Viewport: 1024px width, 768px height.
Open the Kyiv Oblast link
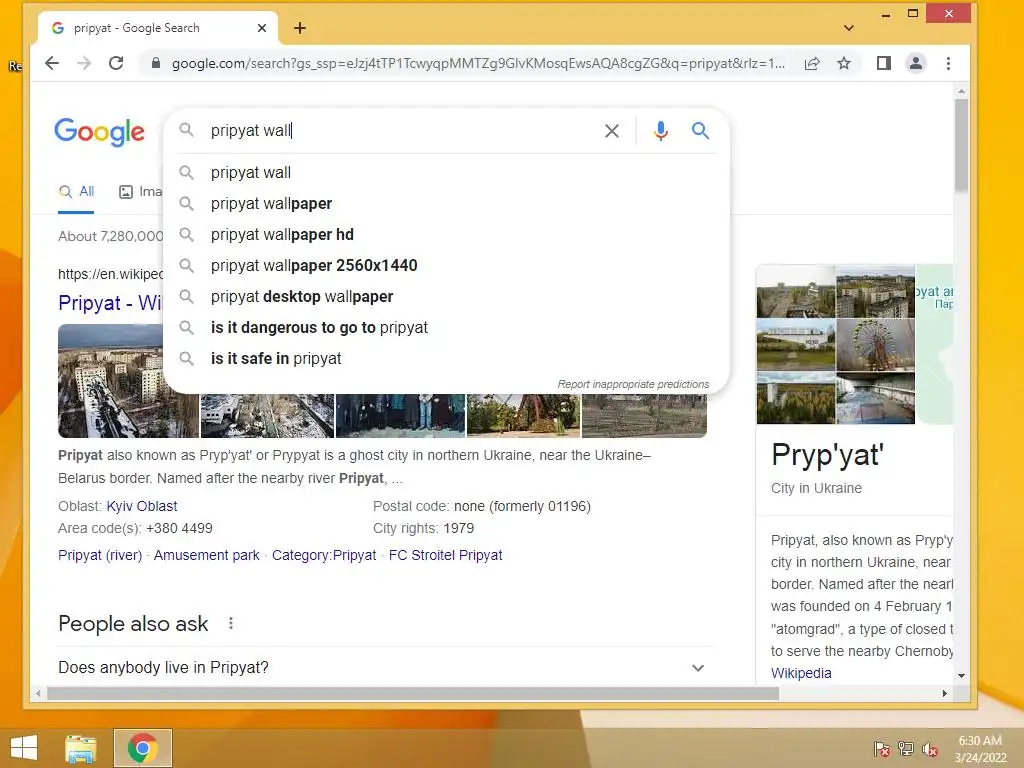pos(142,506)
